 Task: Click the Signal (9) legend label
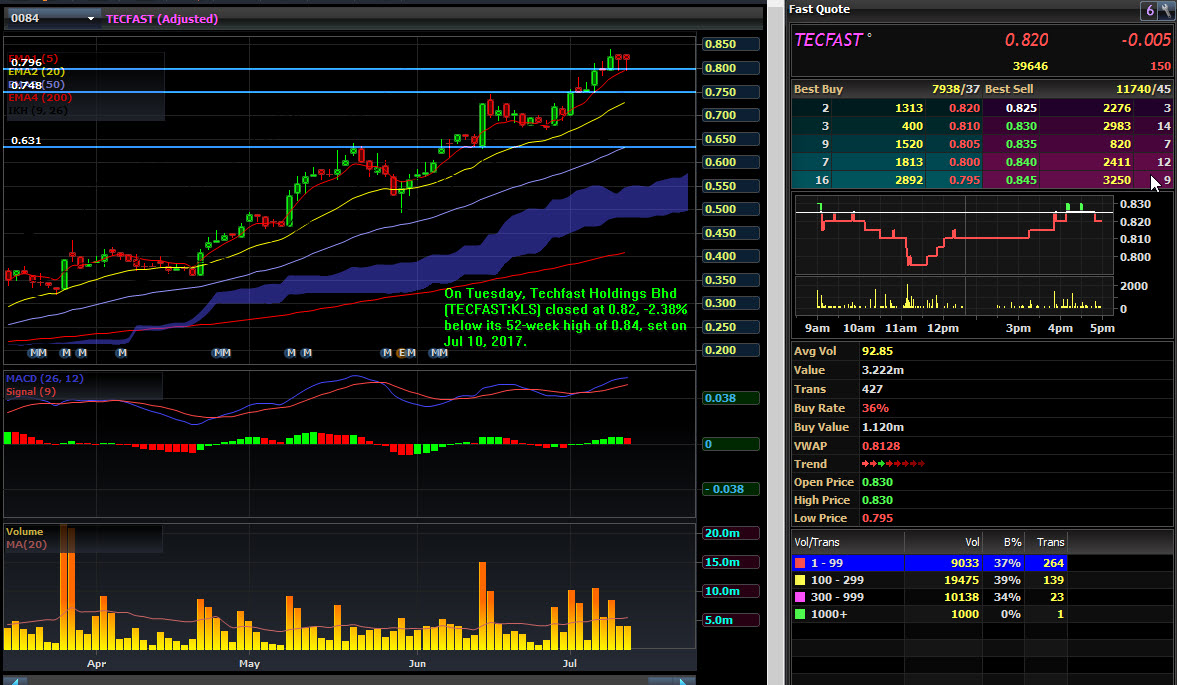(x=31, y=392)
